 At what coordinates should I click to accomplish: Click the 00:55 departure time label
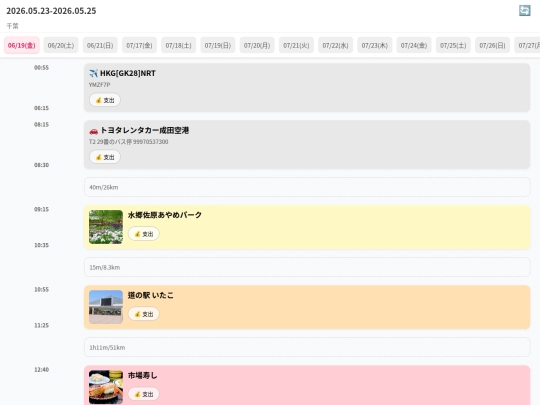[41, 68]
